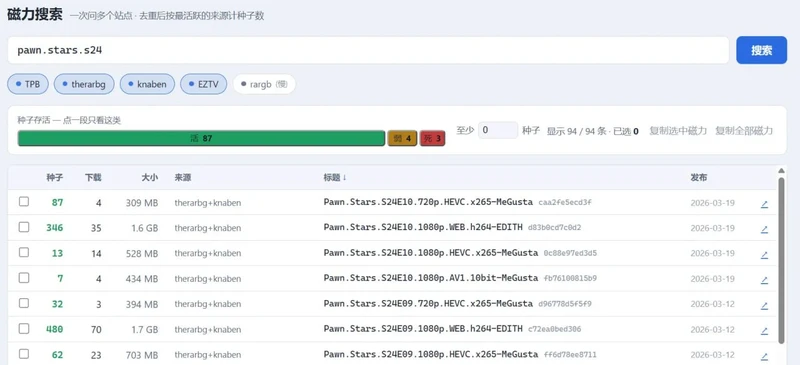Select checkbox for S24E10.1080p.WEB.h264-EDITH

click(x=24, y=227)
